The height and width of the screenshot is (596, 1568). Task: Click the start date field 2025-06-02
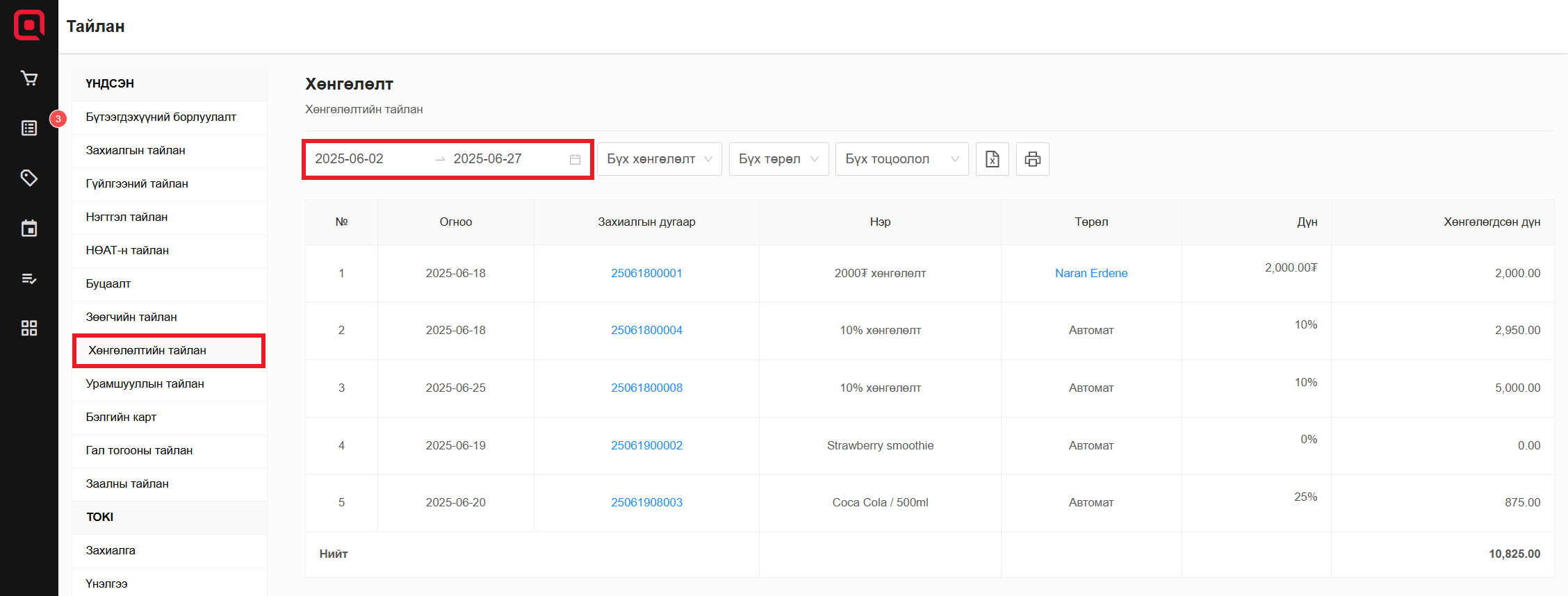pyautogui.click(x=350, y=159)
